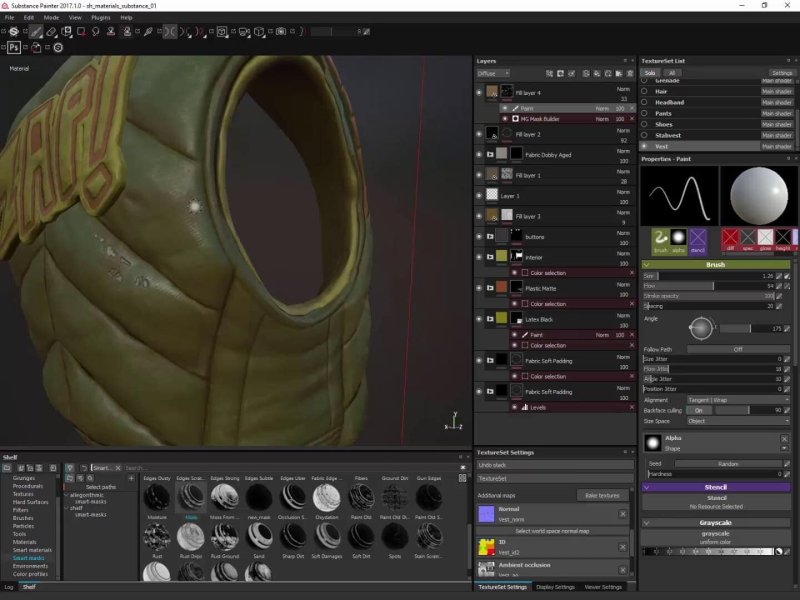Select the Smudge tool from the toolbar
This screenshot has width=800, height=600.
click(x=95, y=33)
